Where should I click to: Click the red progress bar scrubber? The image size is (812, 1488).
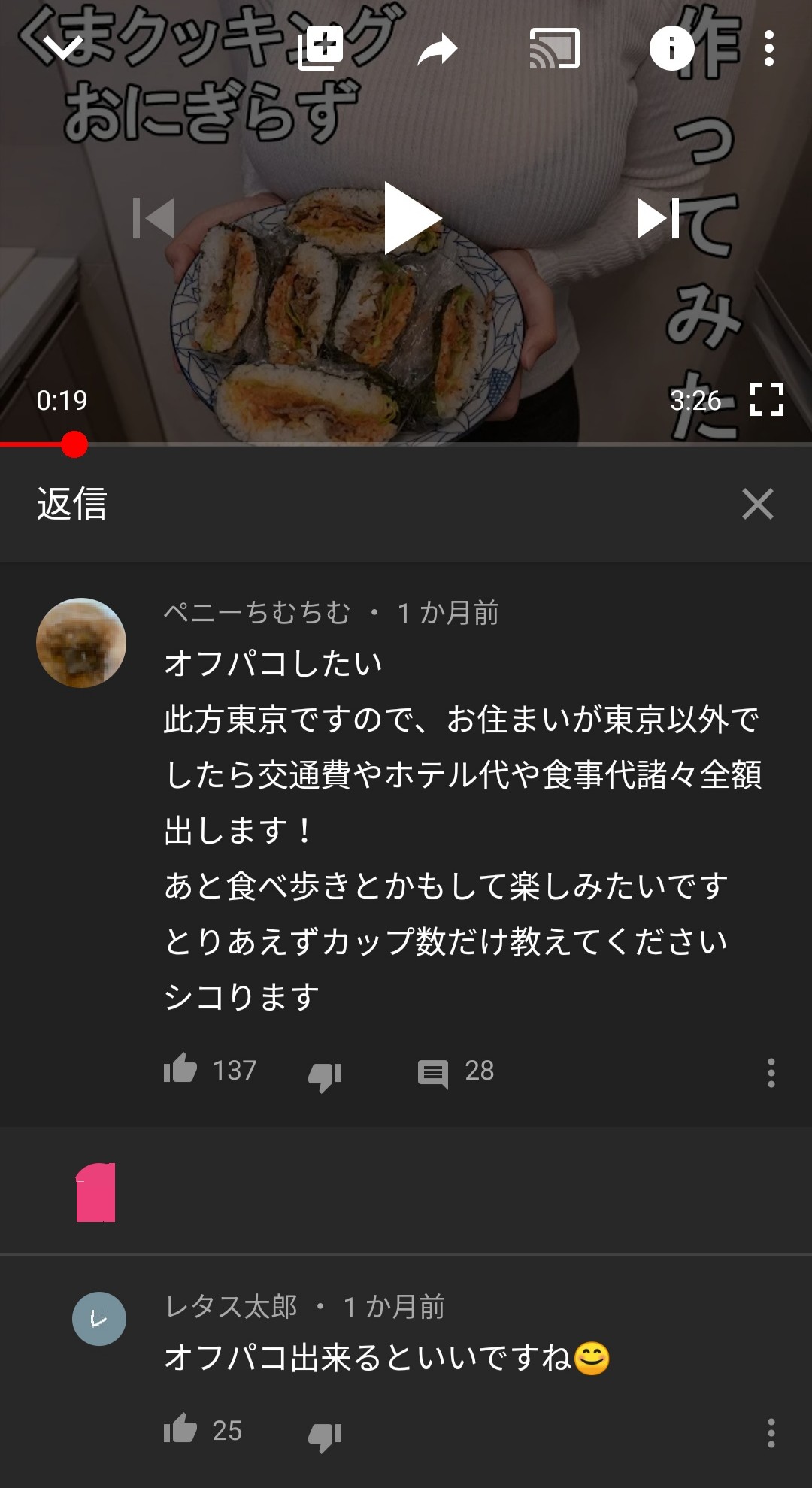pos(74,444)
